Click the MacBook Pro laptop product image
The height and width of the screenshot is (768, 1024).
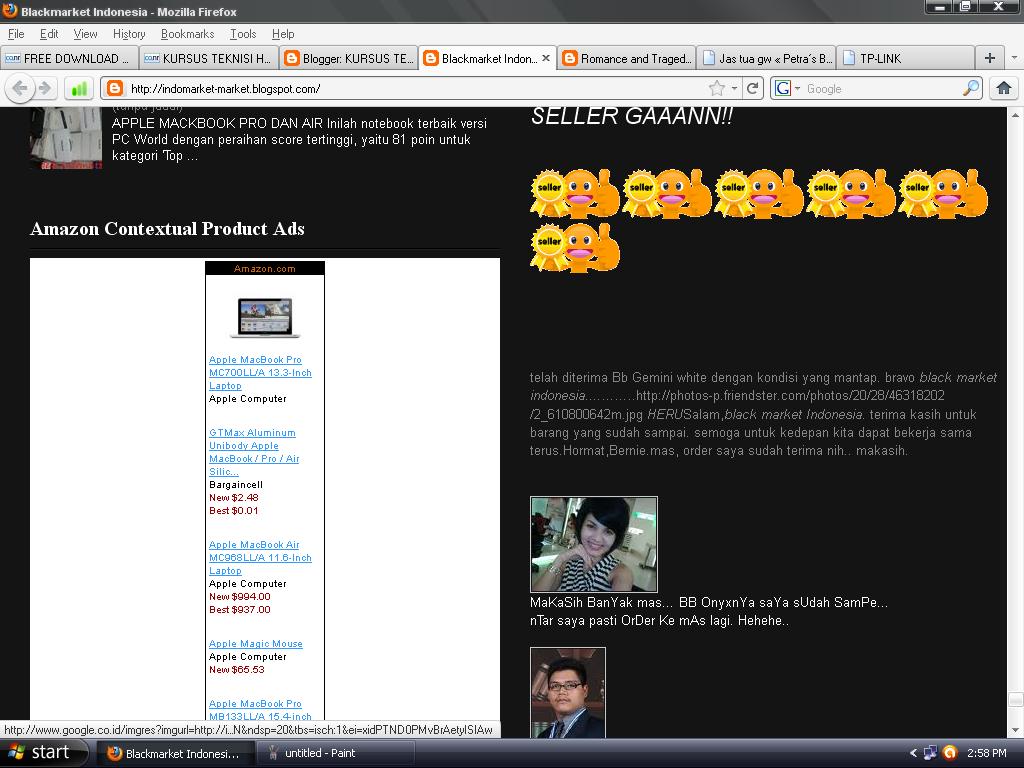[264, 317]
